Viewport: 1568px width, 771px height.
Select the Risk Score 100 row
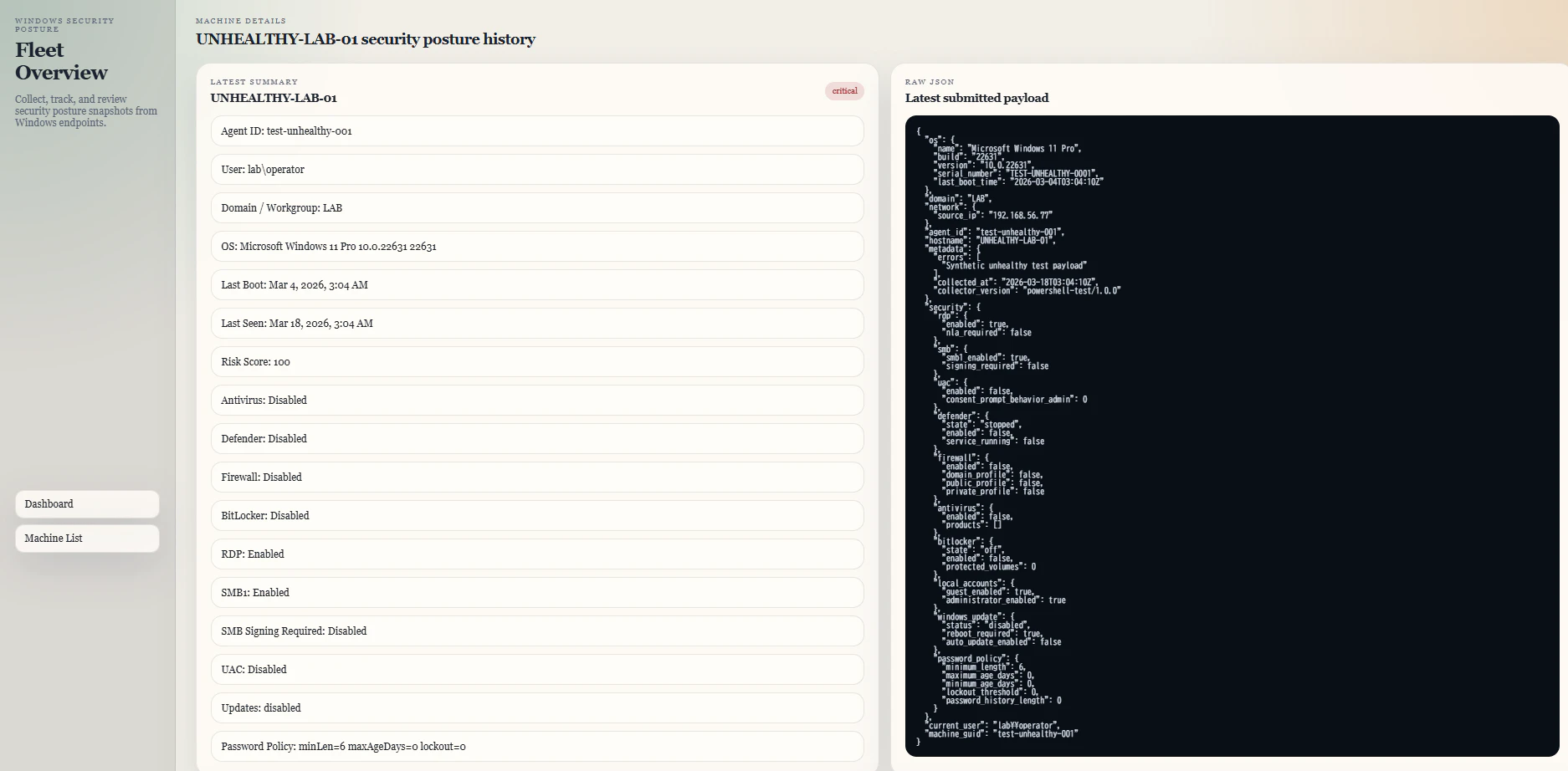[537, 362]
